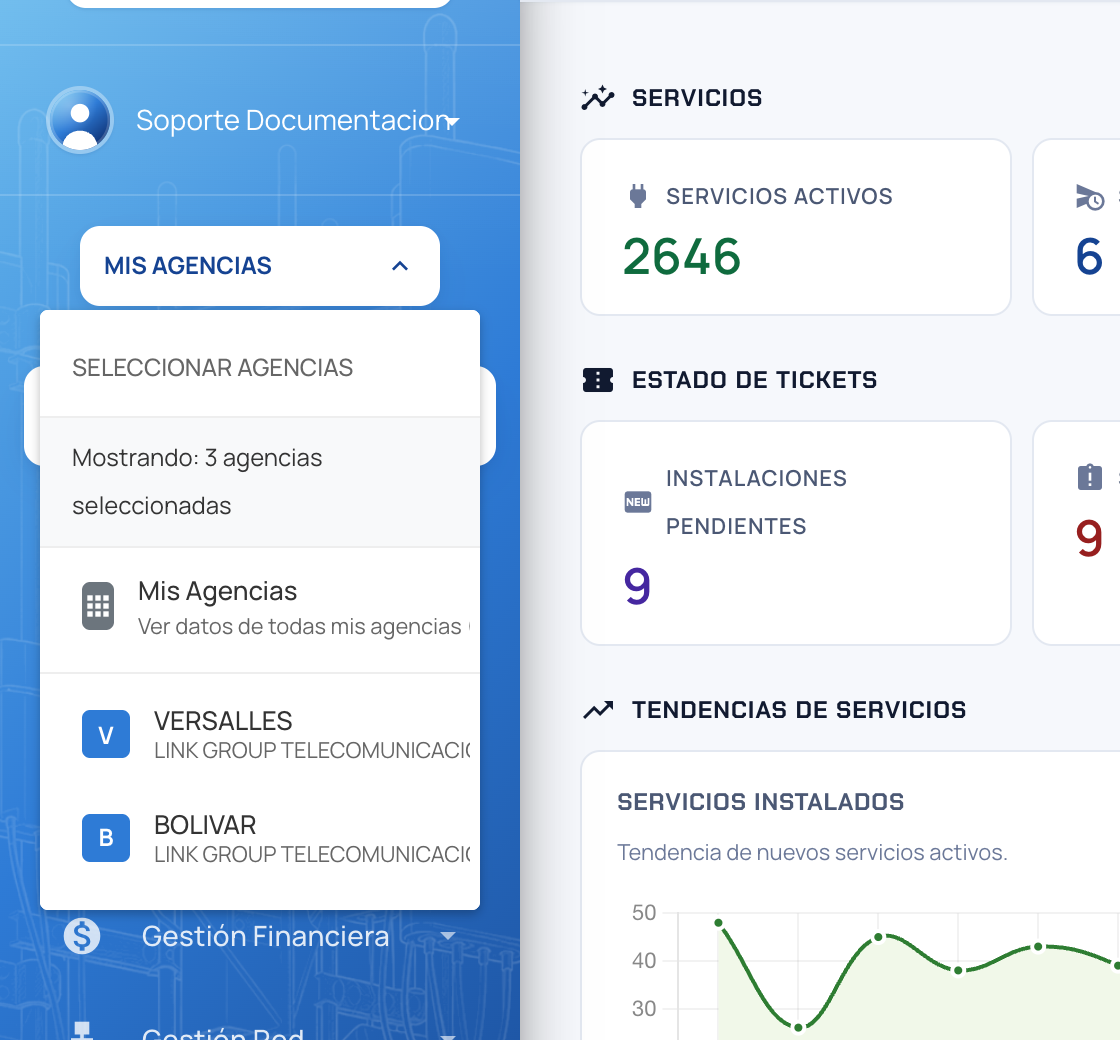This screenshot has height=1040, width=1120.
Task: Click the ESTADO DE TICKETS heading
Action: tap(754, 380)
